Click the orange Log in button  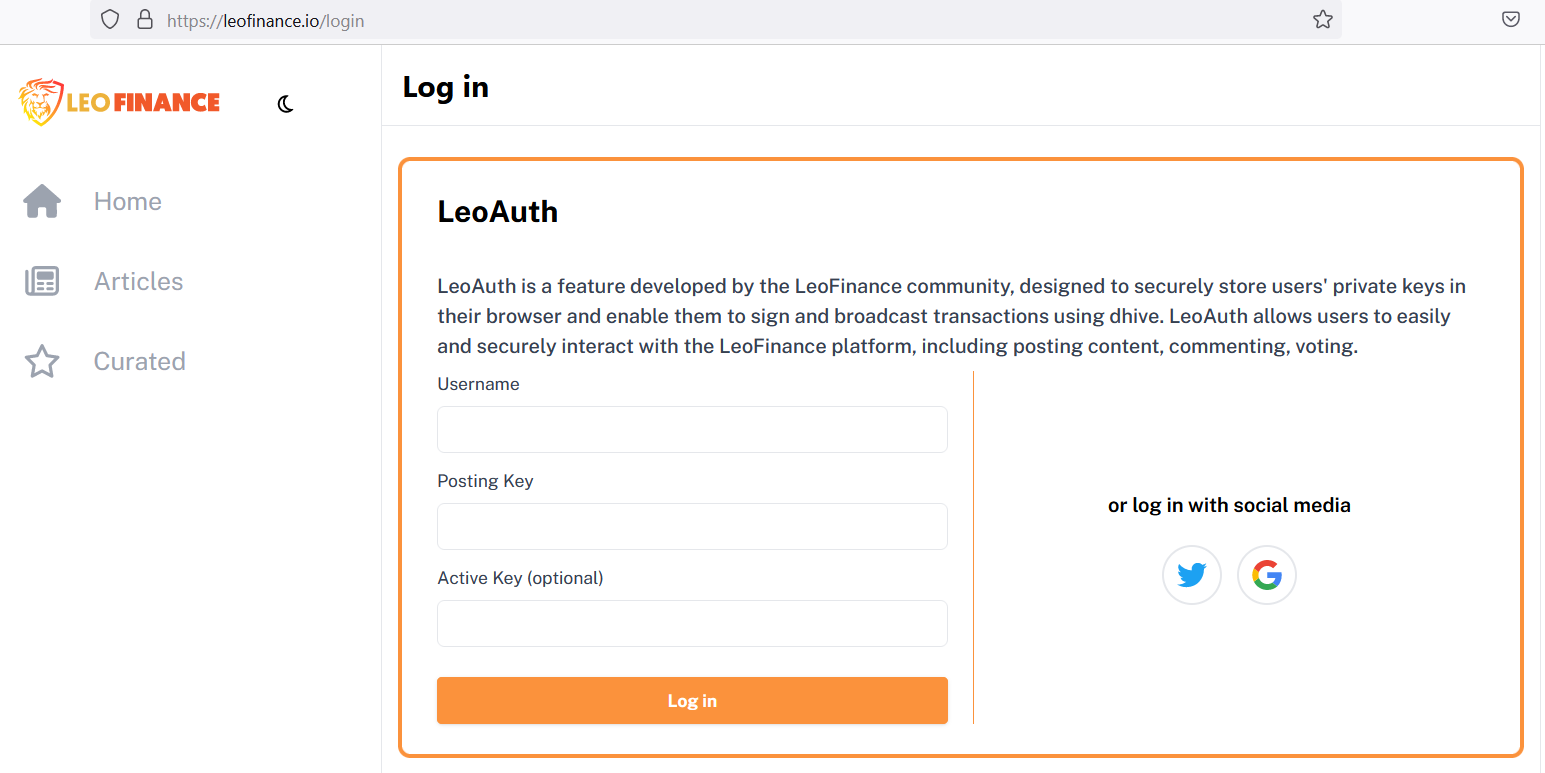692,700
